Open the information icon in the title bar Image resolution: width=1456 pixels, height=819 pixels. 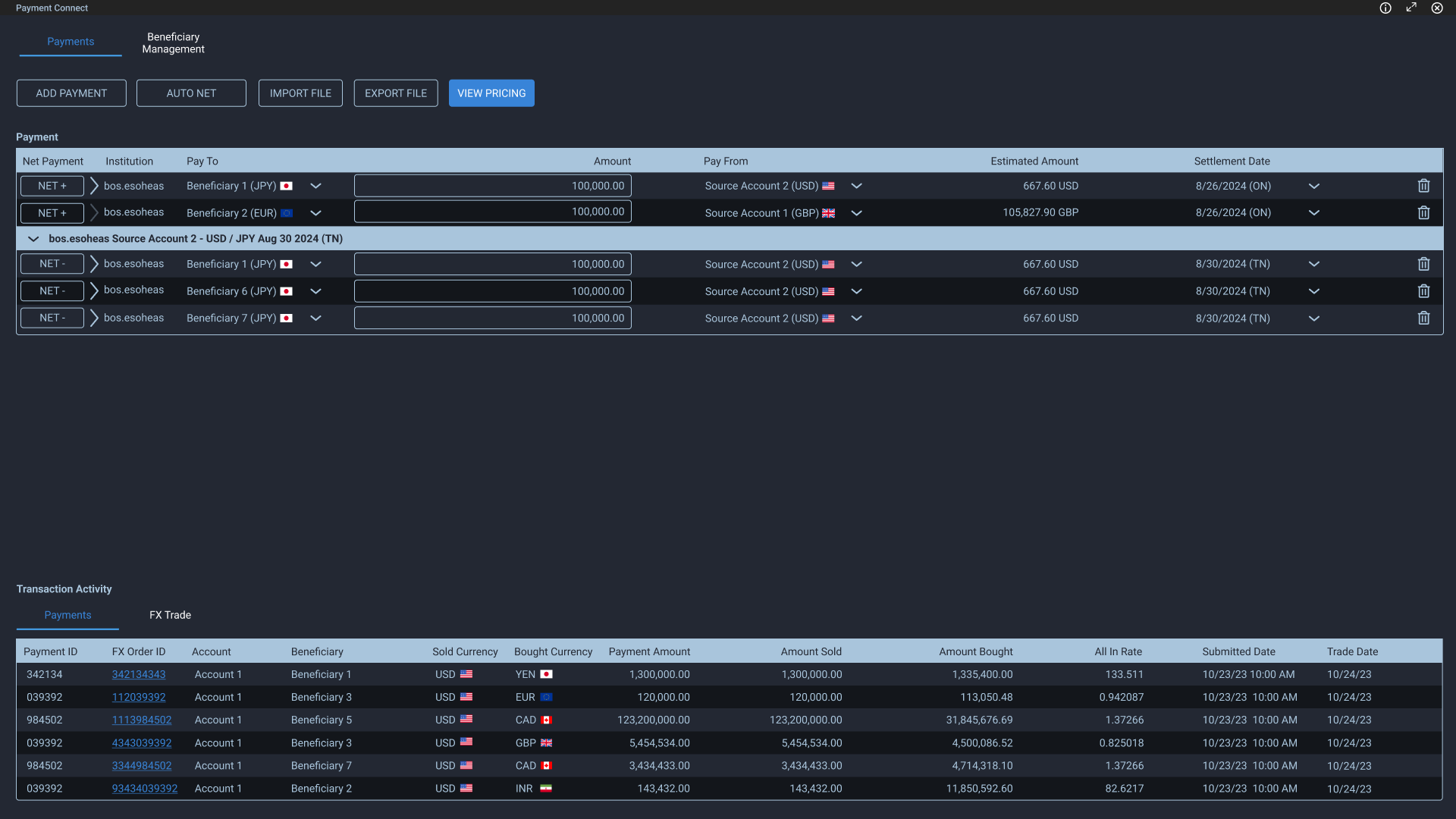[x=1385, y=8]
